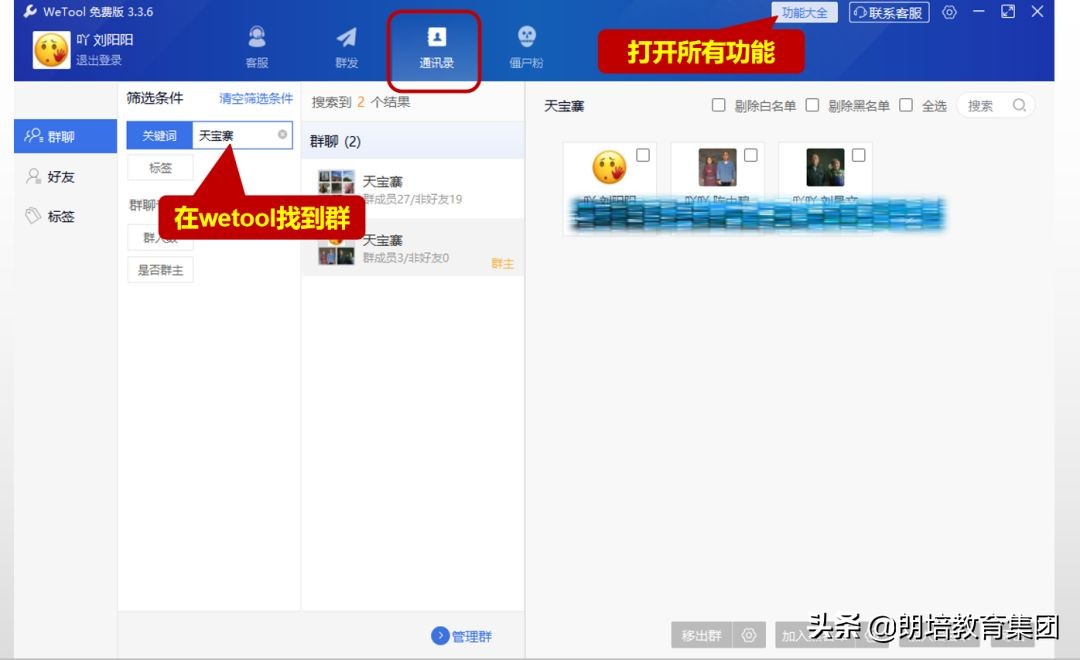This screenshot has width=1080, height=660.
Task: Open the 标签 filter selector
Action: [160, 168]
